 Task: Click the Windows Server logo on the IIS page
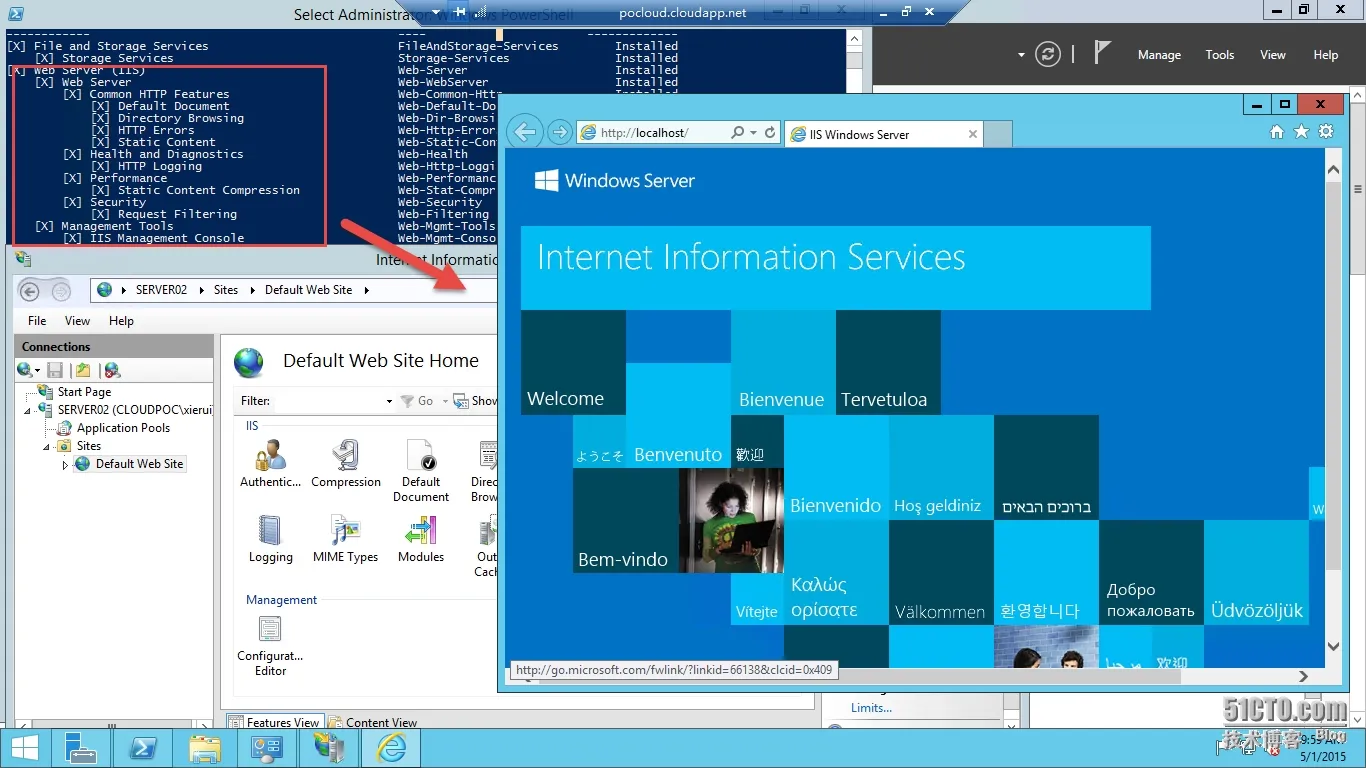click(614, 181)
